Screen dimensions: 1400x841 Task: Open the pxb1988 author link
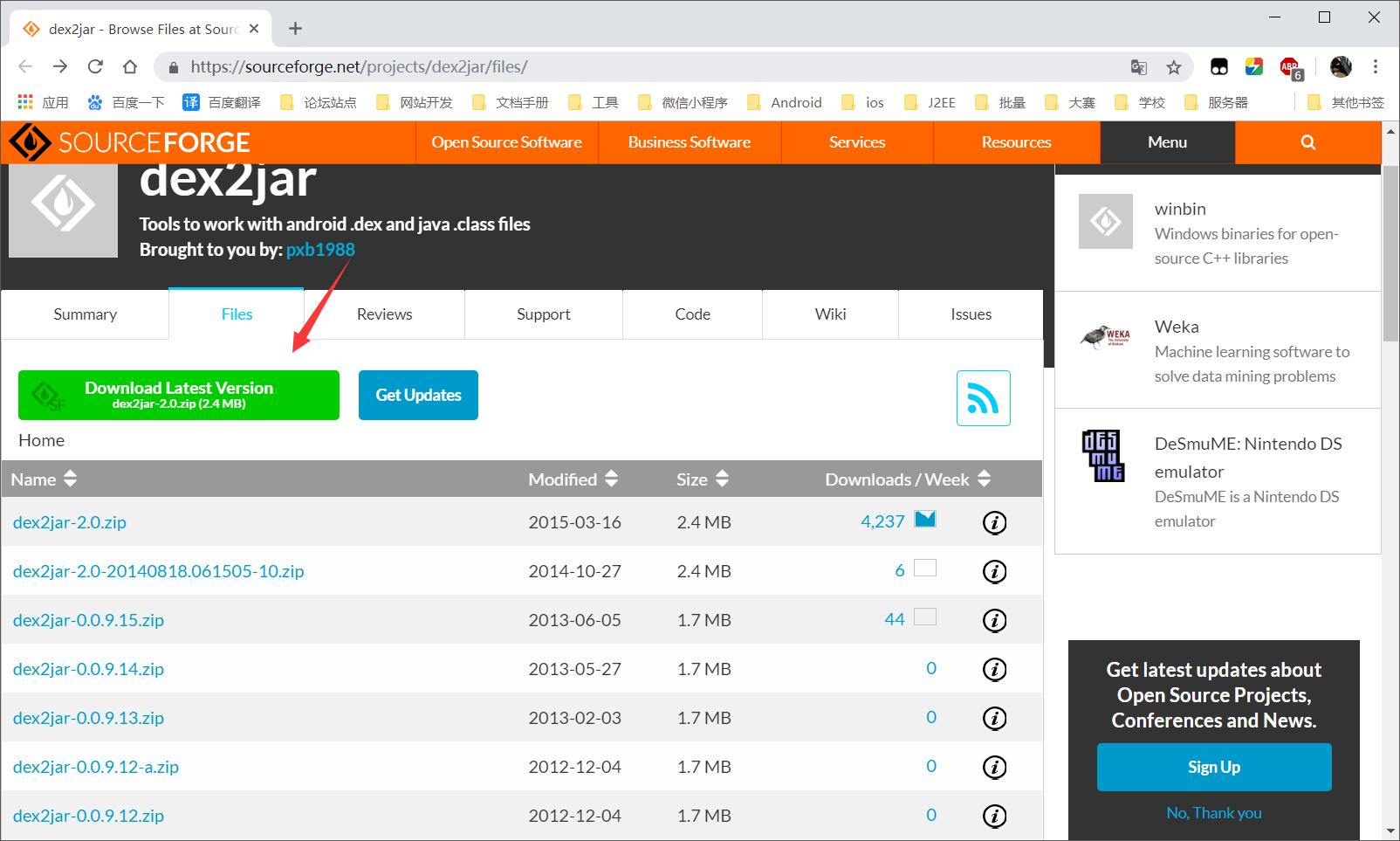coord(320,250)
